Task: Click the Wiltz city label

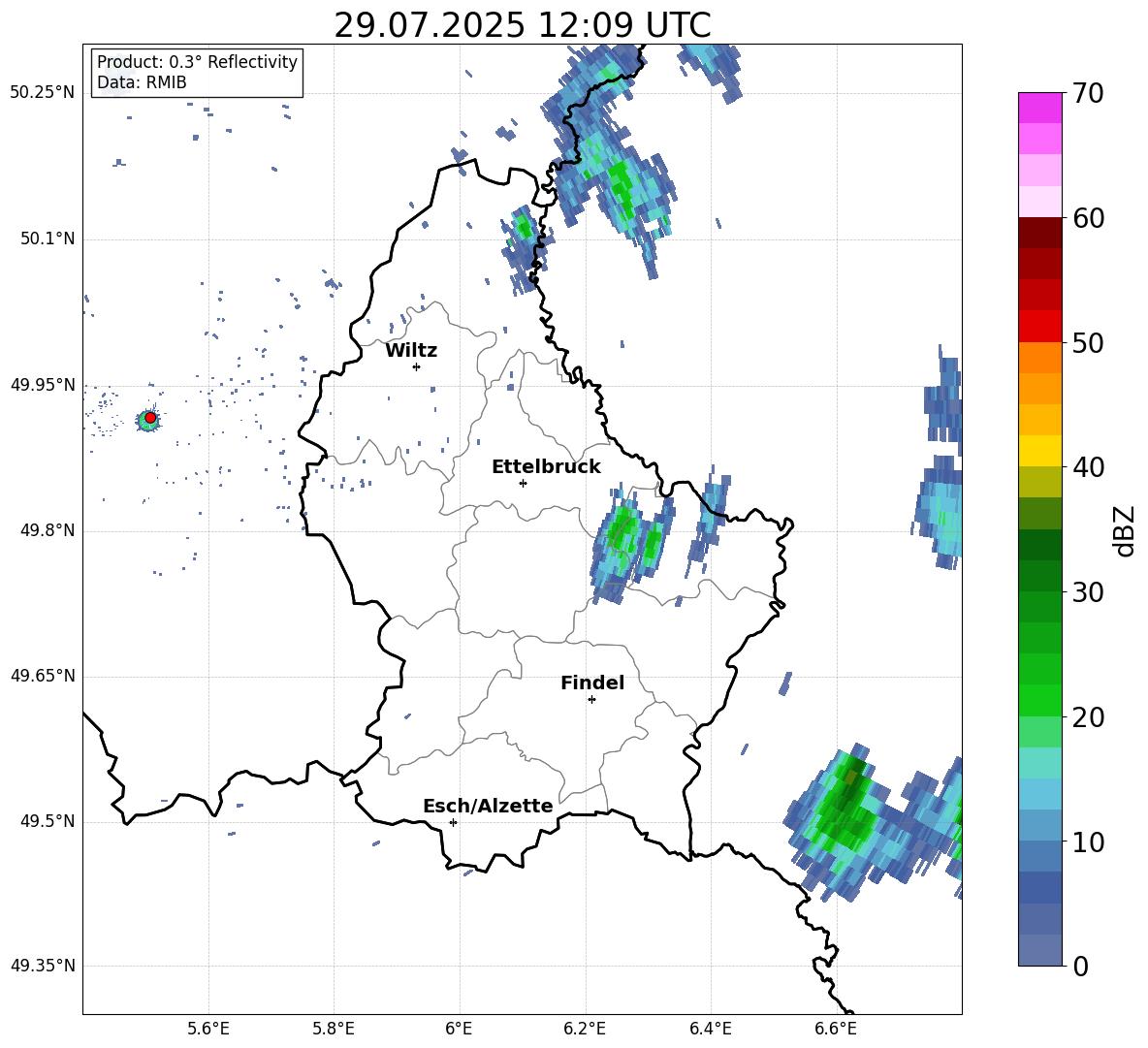Action: (411, 351)
